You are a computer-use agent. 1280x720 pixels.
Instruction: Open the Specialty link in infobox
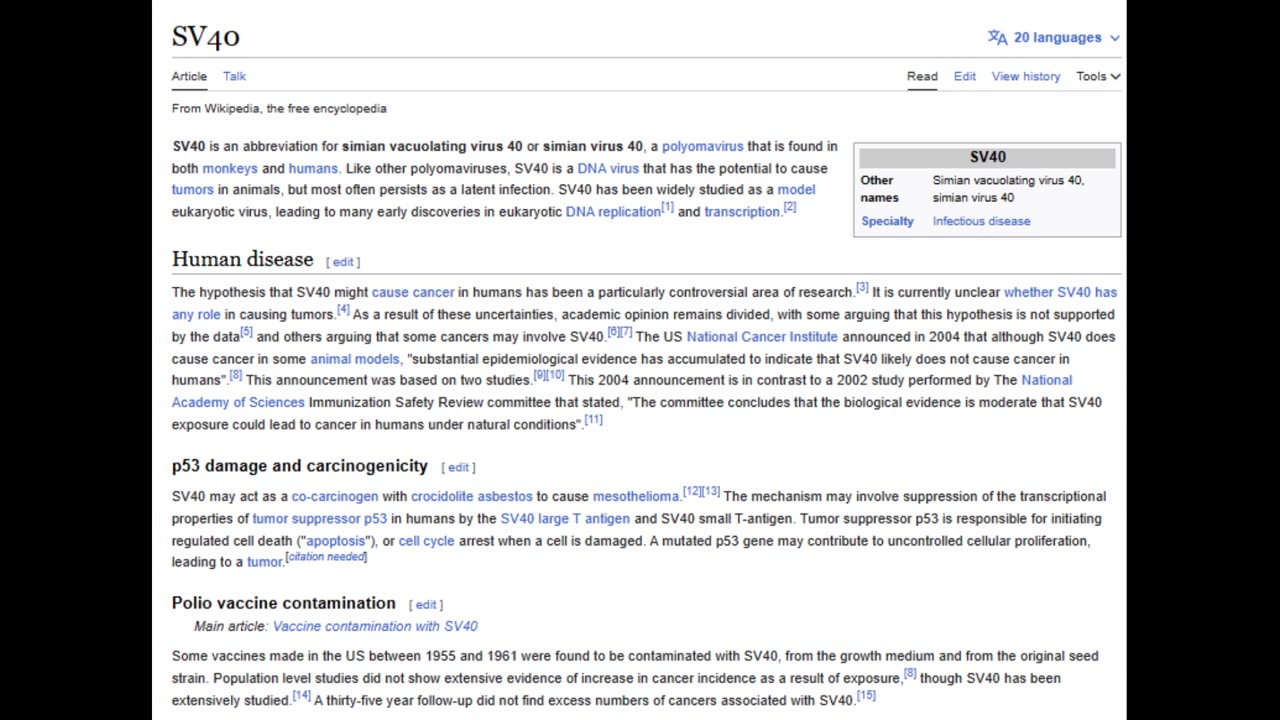point(887,221)
